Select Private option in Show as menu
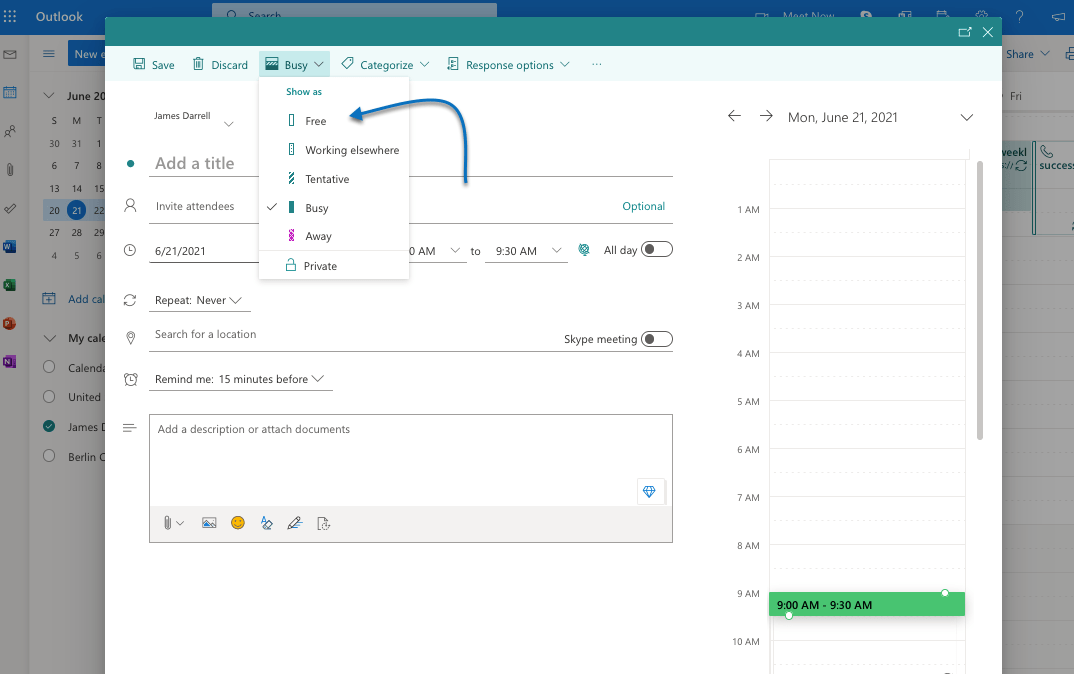The width and height of the screenshot is (1074, 674). (320, 266)
